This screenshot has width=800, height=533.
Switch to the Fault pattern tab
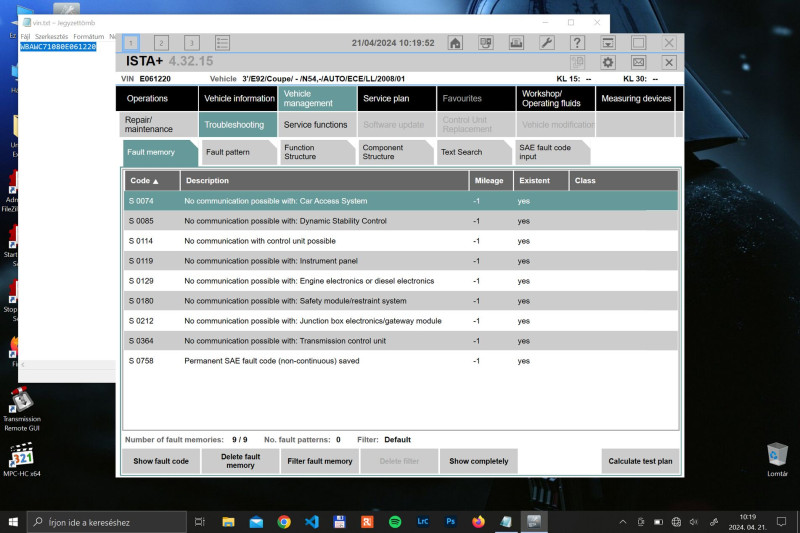(238, 152)
